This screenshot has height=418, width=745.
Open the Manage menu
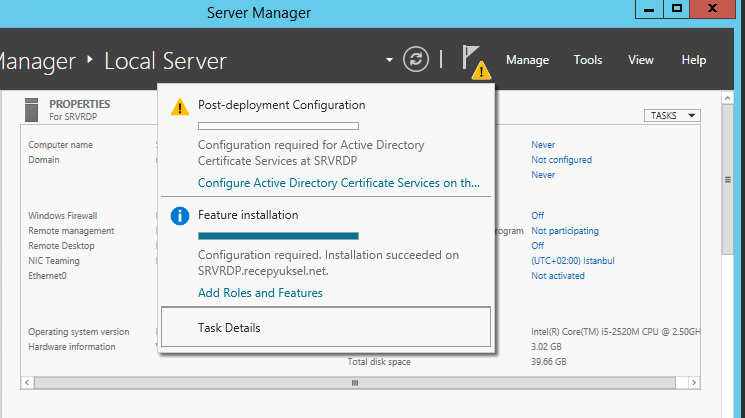[527, 60]
